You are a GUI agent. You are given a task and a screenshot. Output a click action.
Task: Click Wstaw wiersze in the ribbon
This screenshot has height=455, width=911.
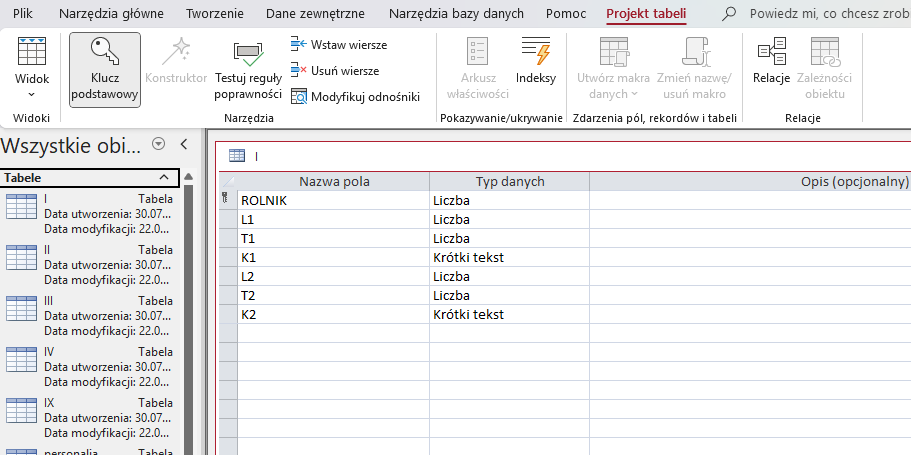click(x=338, y=45)
